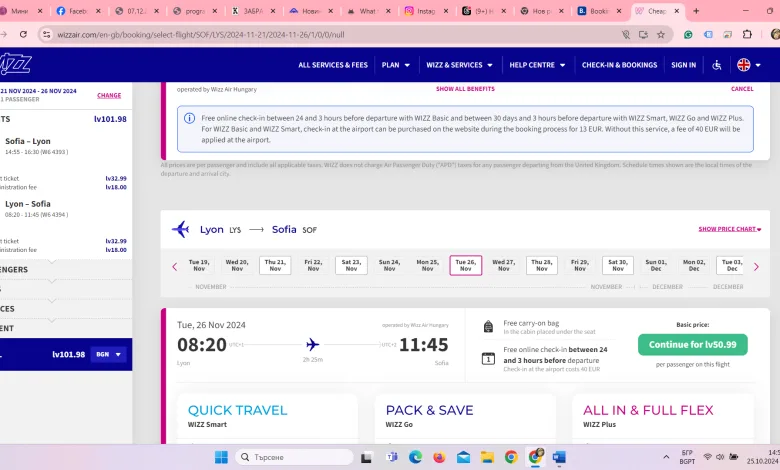
Task: Select Tue 26, Nov return date
Action: click(x=466, y=265)
